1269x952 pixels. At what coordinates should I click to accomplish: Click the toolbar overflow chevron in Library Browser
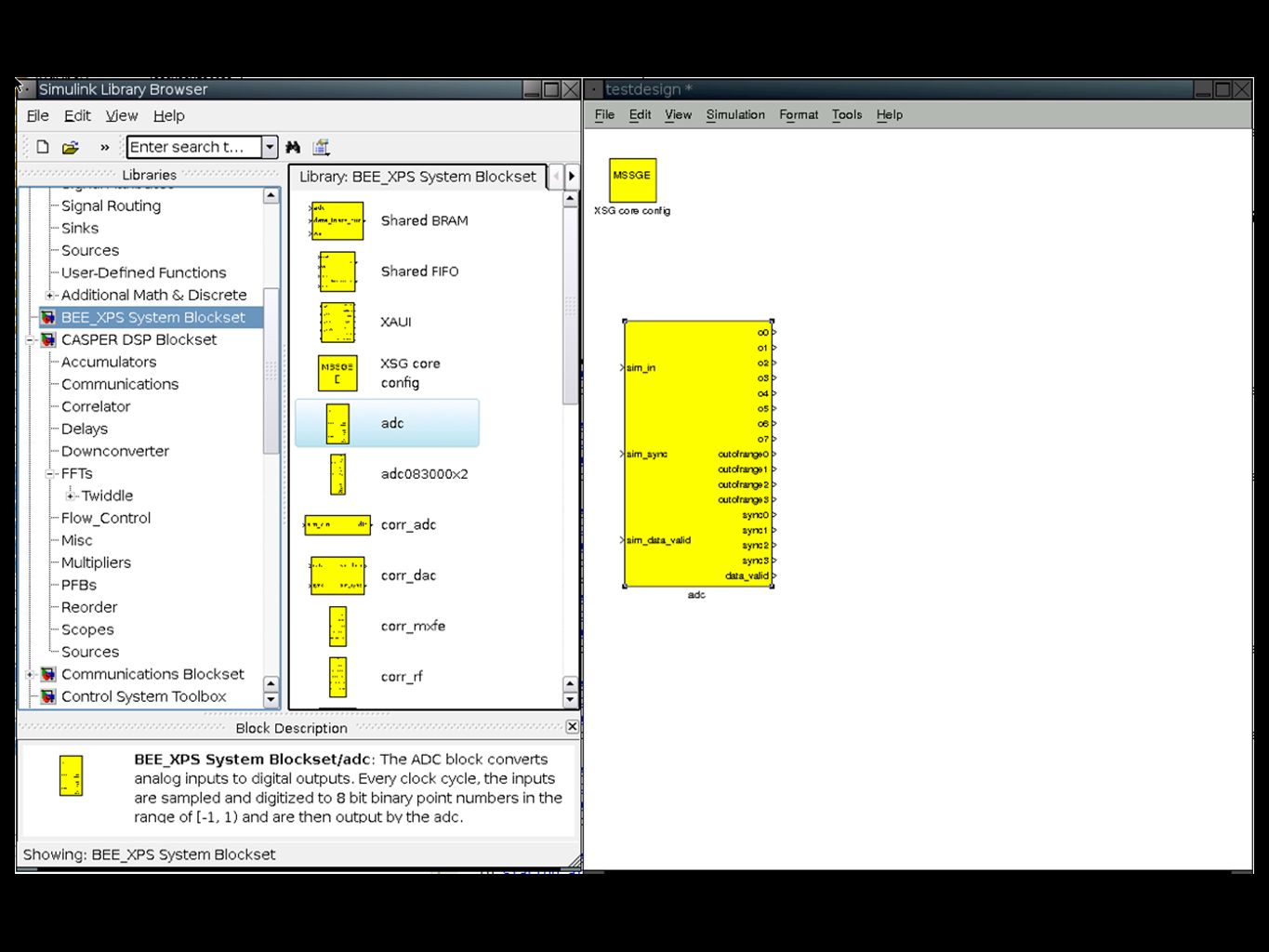(x=105, y=147)
